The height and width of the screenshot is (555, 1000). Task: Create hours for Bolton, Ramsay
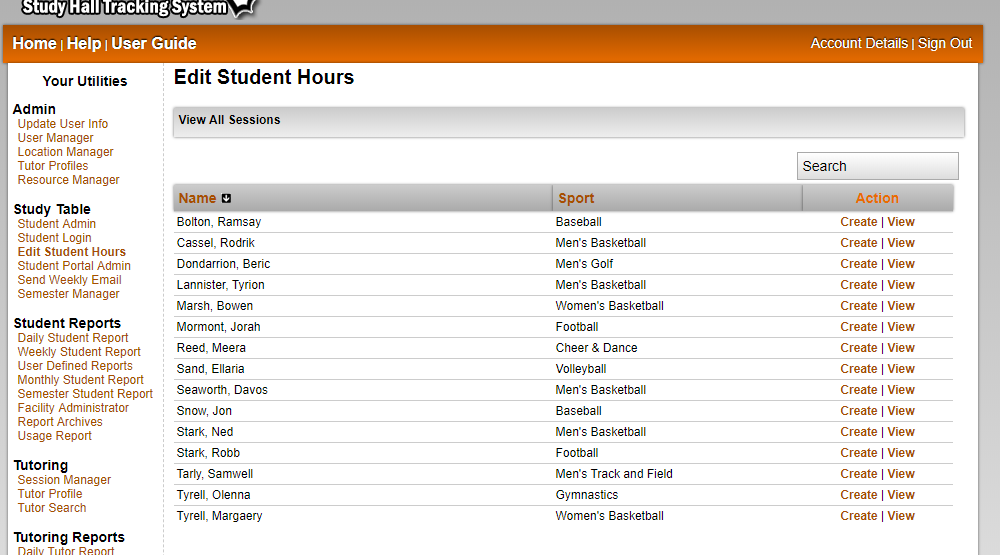pos(858,222)
